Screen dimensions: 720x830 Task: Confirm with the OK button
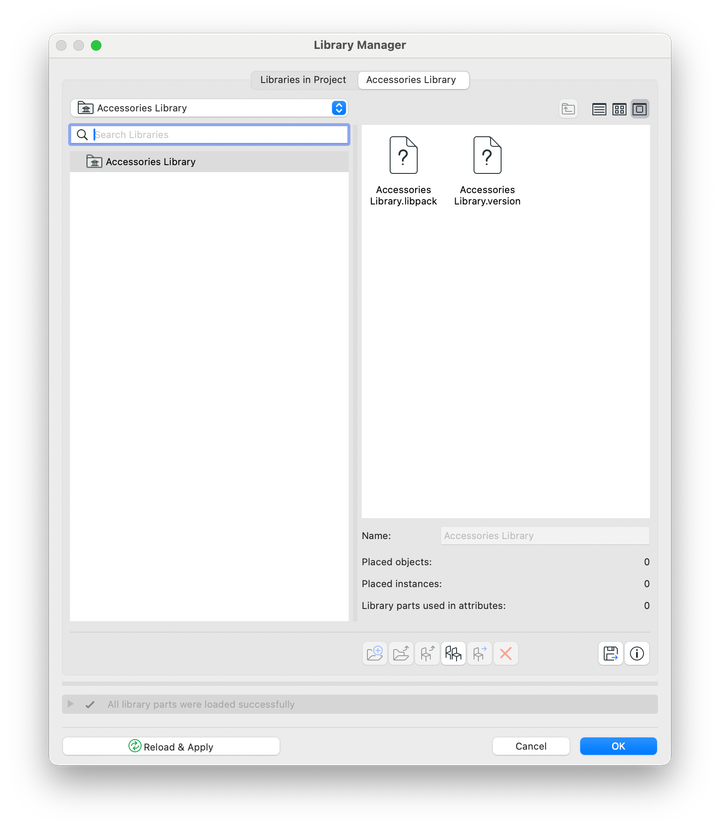point(618,746)
